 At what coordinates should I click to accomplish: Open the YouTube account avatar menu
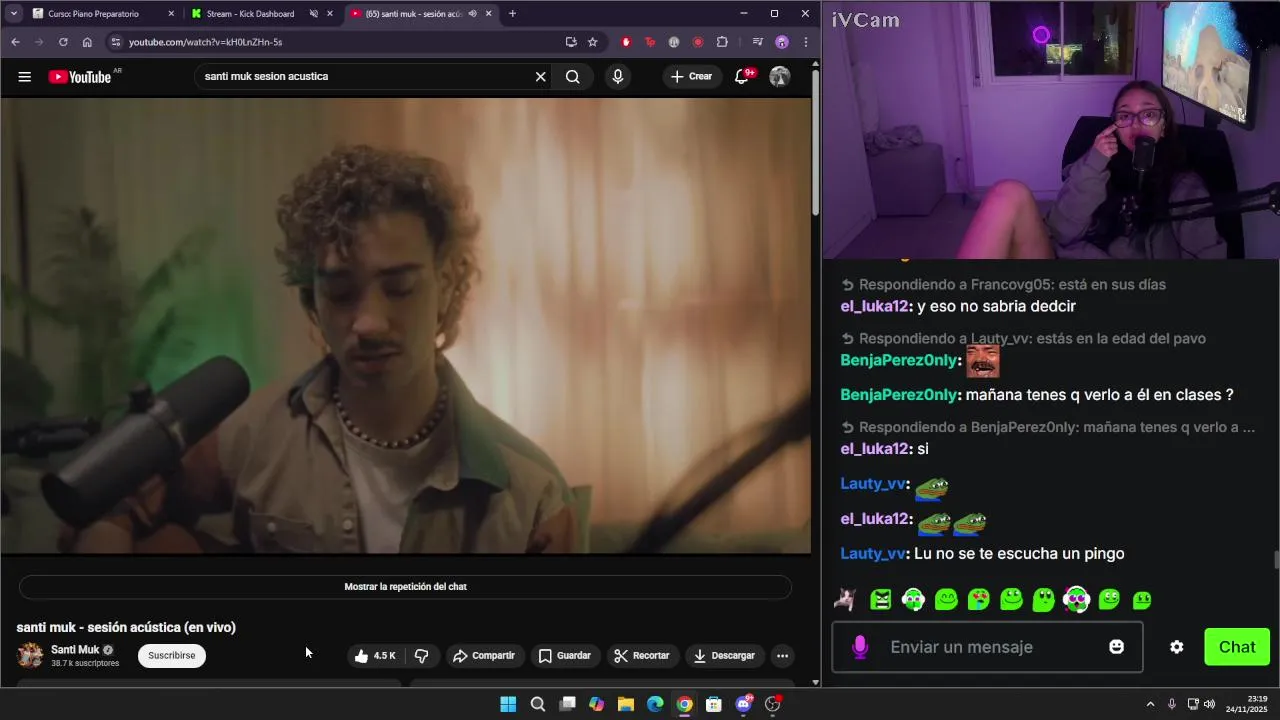pyautogui.click(x=780, y=76)
